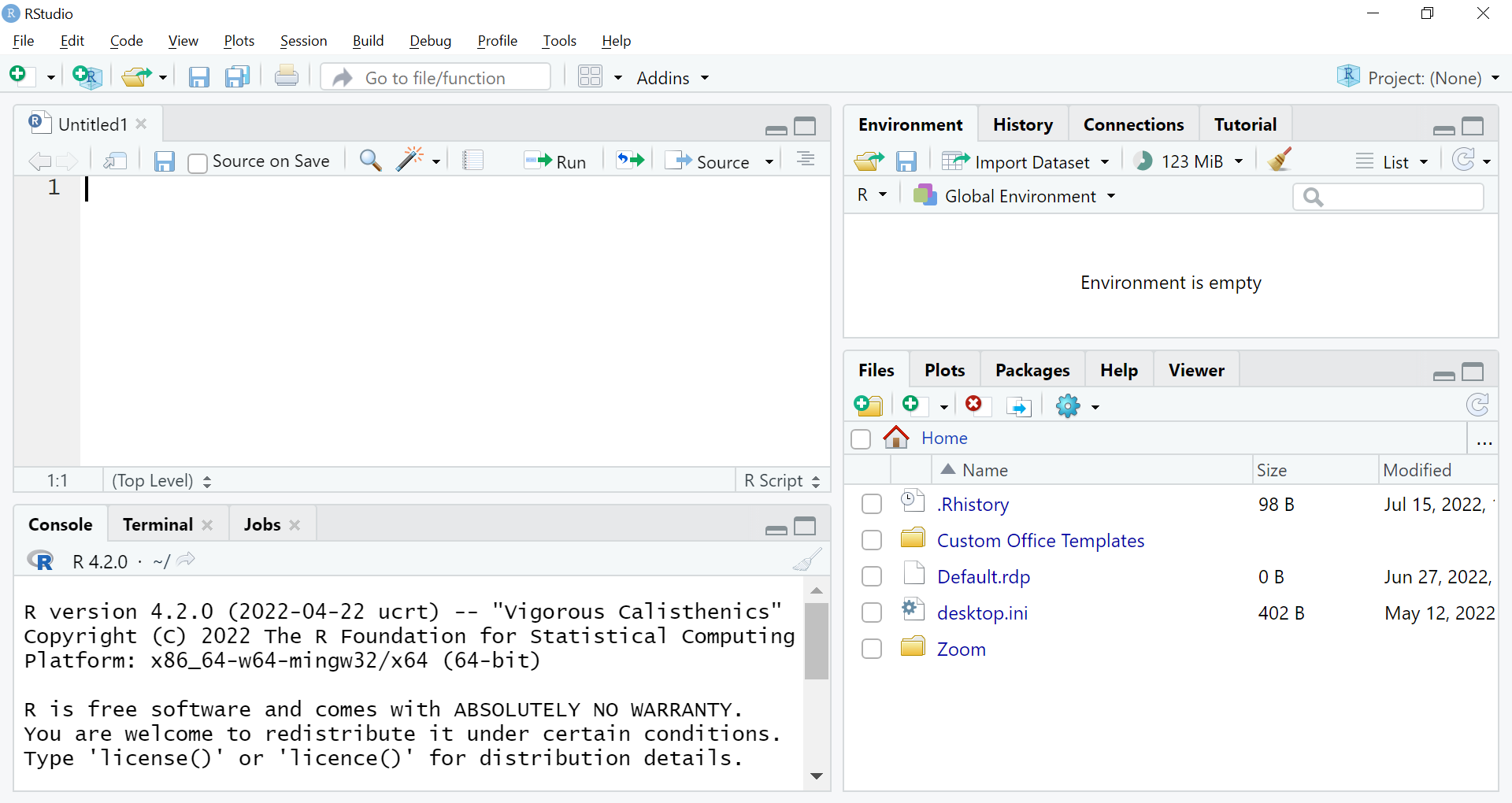Save current document in main toolbar
This screenshot has height=803, width=1512.
(199, 76)
